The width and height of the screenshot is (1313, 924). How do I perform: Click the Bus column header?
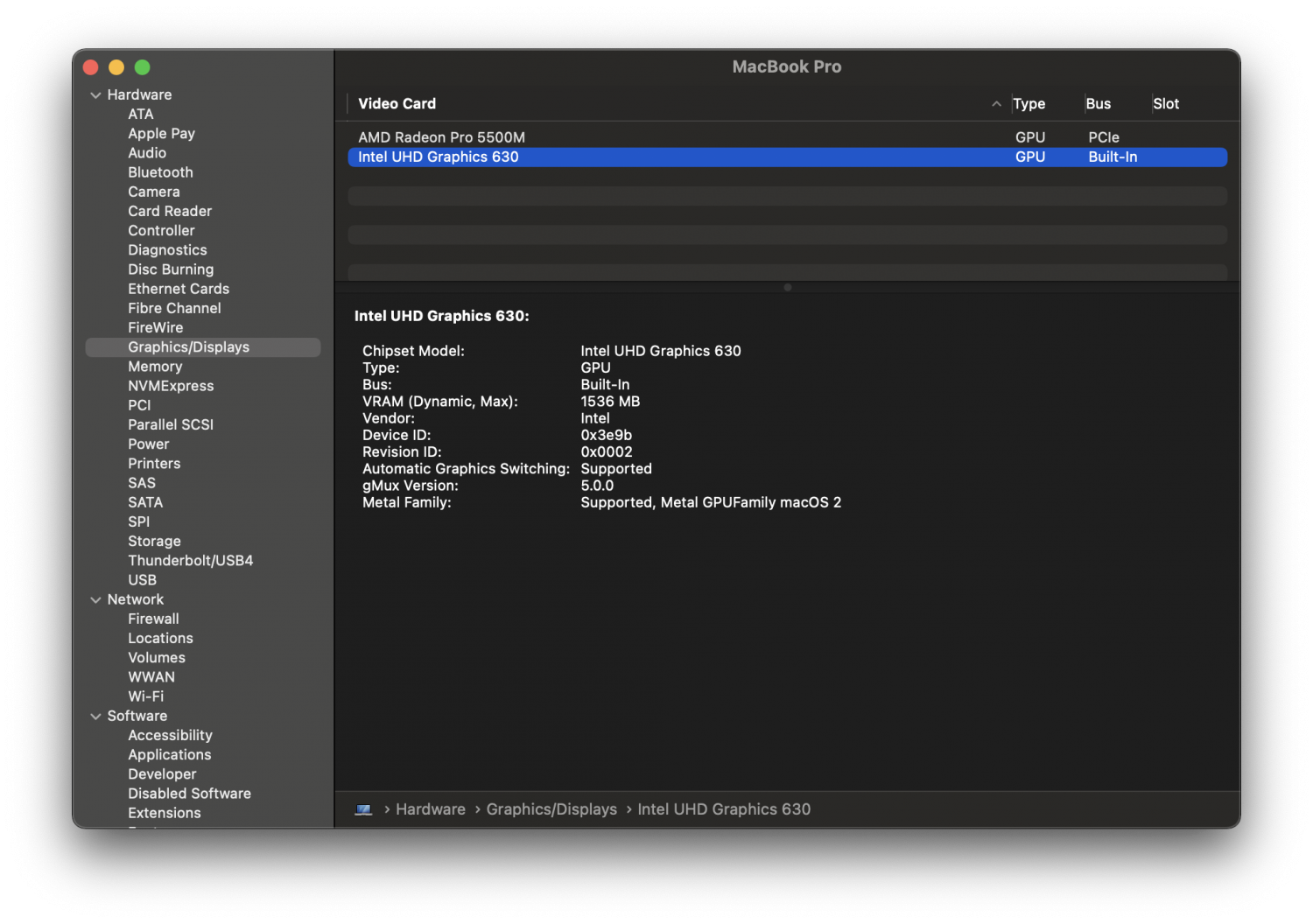click(1098, 103)
